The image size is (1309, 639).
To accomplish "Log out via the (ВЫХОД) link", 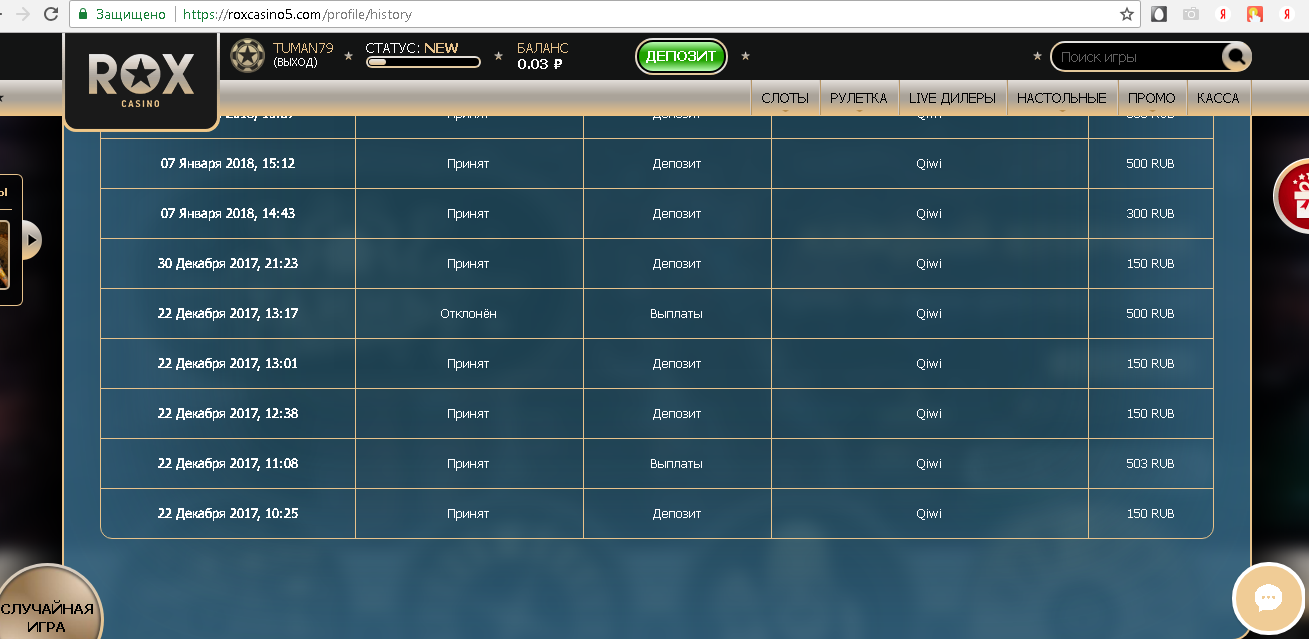I will tap(295, 62).
